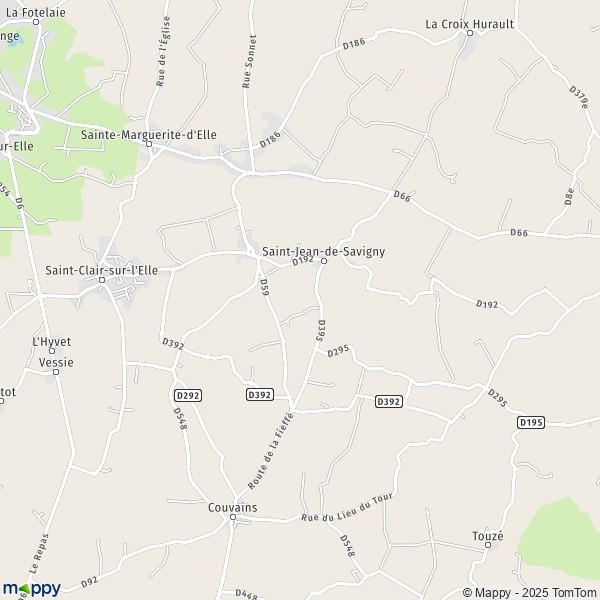Click the L'Hyvet hamlet marker
Viewport: 600px width, 600px height.
click(x=52, y=351)
